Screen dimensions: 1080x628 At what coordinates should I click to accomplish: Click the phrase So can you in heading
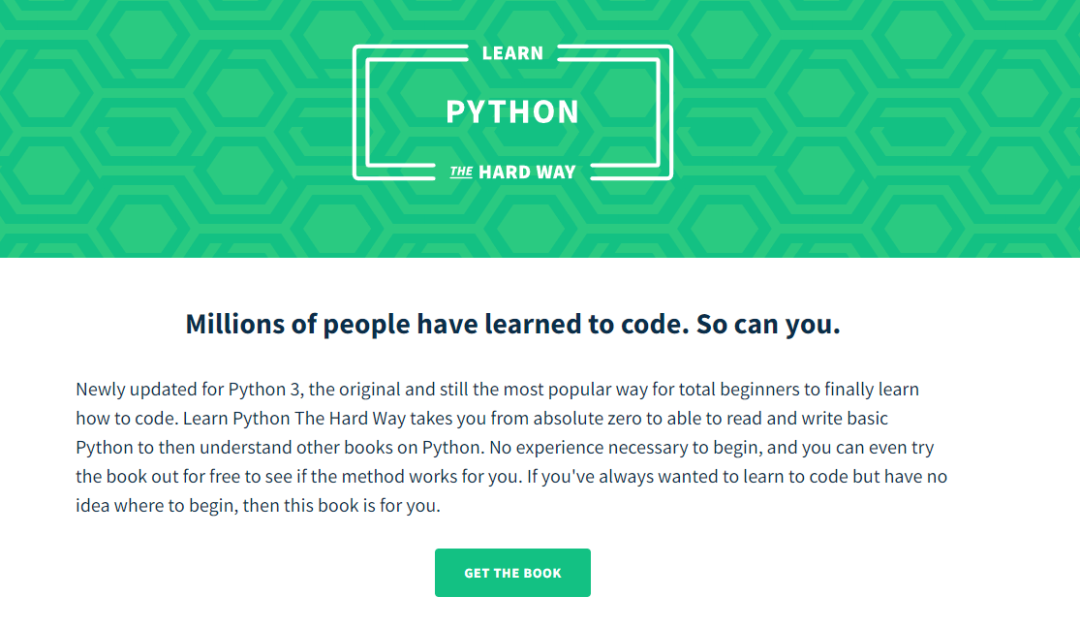pos(768,324)
